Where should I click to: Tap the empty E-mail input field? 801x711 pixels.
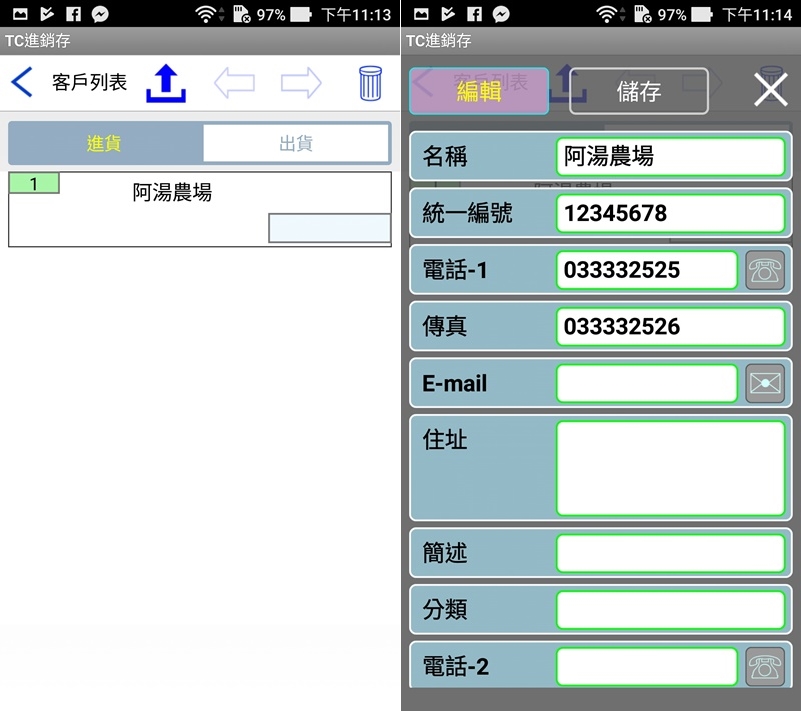(x=647, y=383)
